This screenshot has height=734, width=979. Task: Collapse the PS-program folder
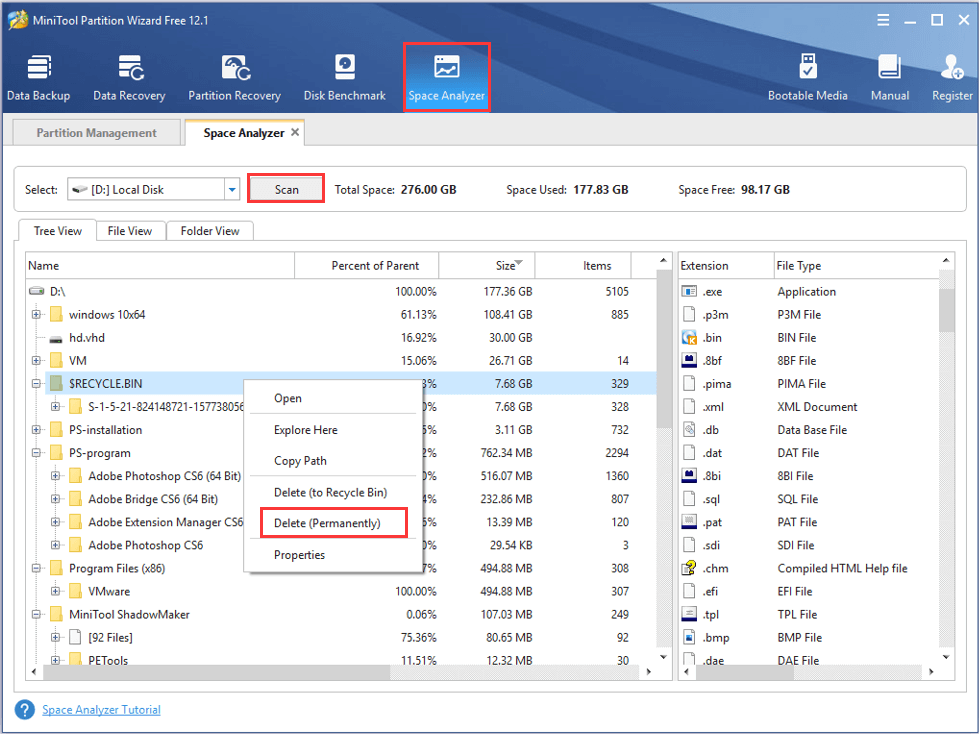pyautogui.click(x=36, y=453)
